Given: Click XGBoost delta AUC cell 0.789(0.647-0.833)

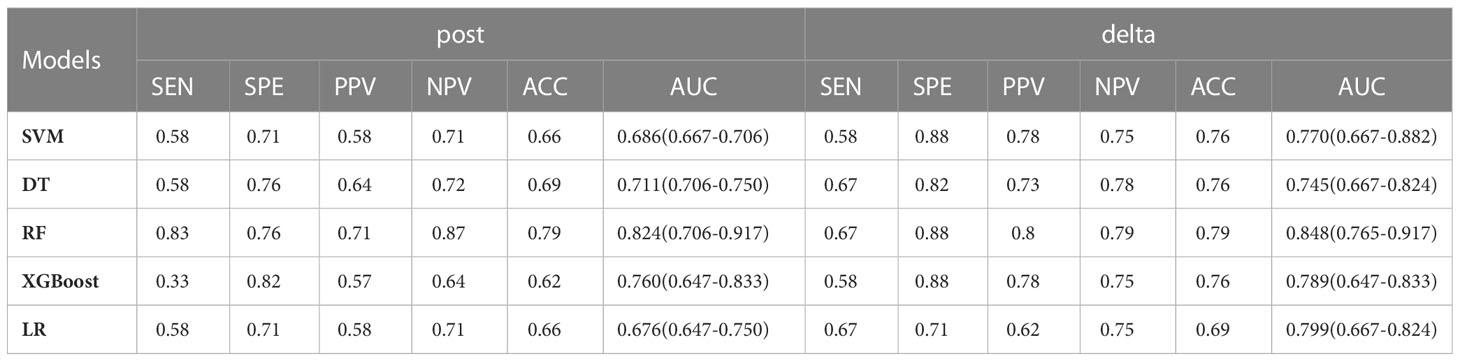Looking at the screenshot, I should pyautogui.click(x=1361, y=282).
